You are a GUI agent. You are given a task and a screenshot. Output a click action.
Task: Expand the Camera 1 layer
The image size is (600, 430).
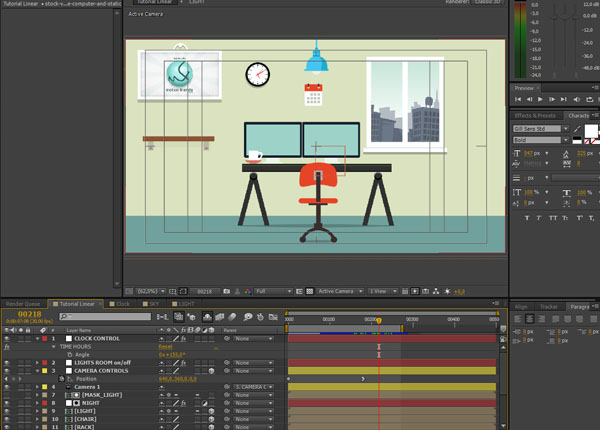(x=37, y=387)
